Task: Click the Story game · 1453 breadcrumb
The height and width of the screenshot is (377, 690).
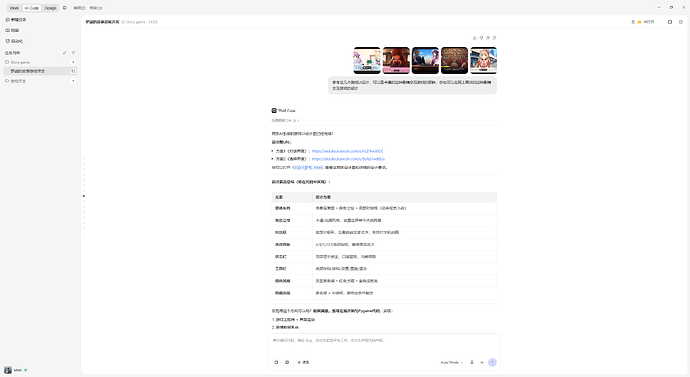Action: click(x=139, y=22)
